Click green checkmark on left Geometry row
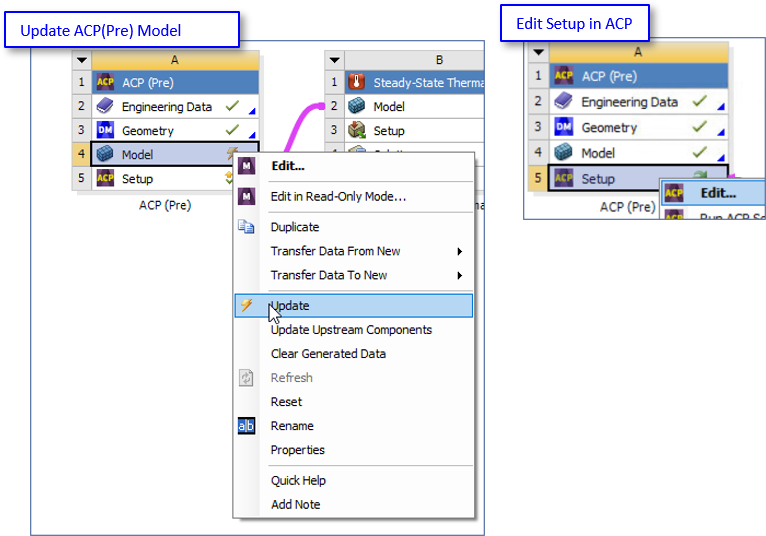Screen dimensions: 766x536 pyautogui.click(x=232, y=129)
